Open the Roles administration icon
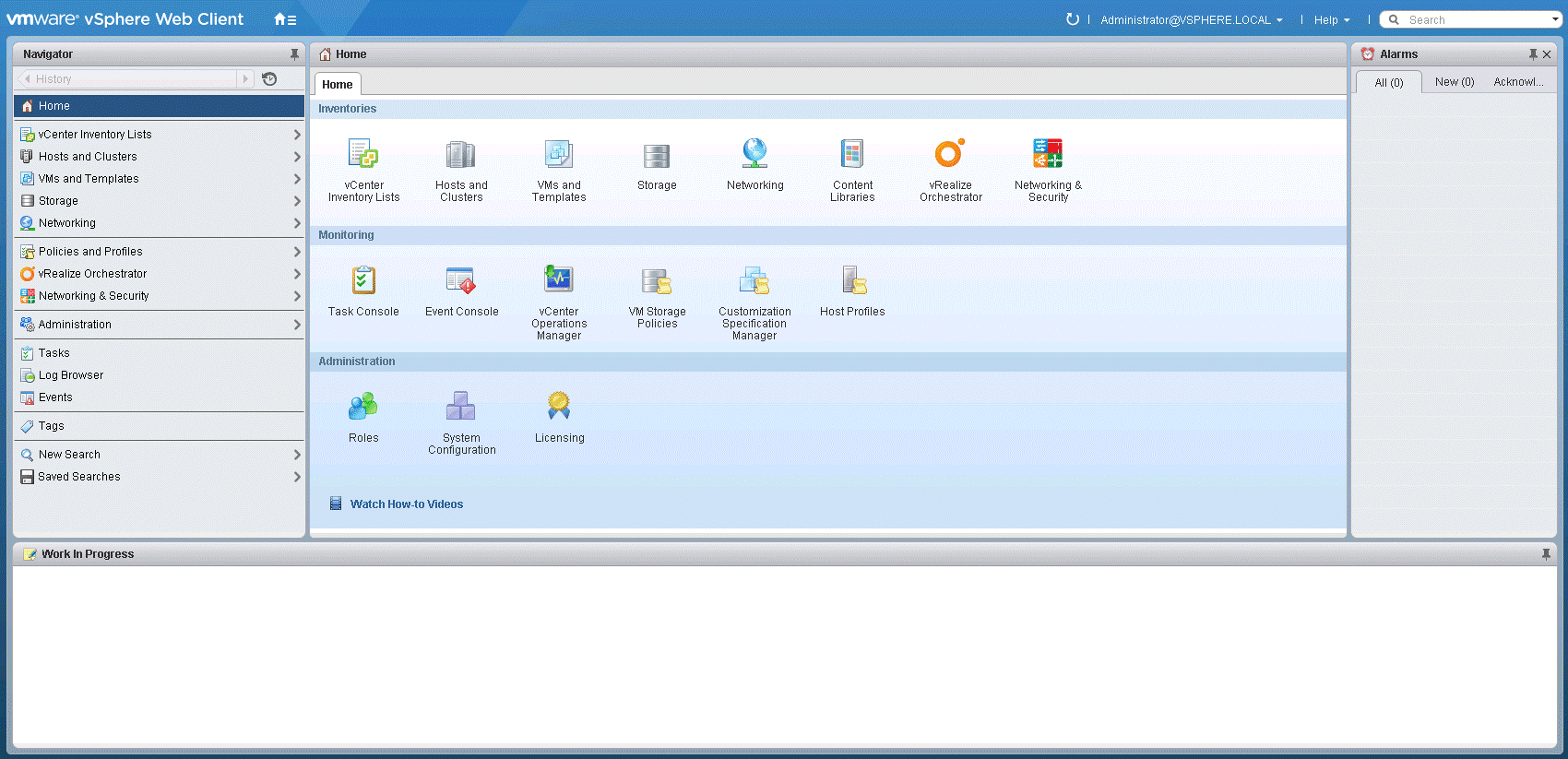 363,407
